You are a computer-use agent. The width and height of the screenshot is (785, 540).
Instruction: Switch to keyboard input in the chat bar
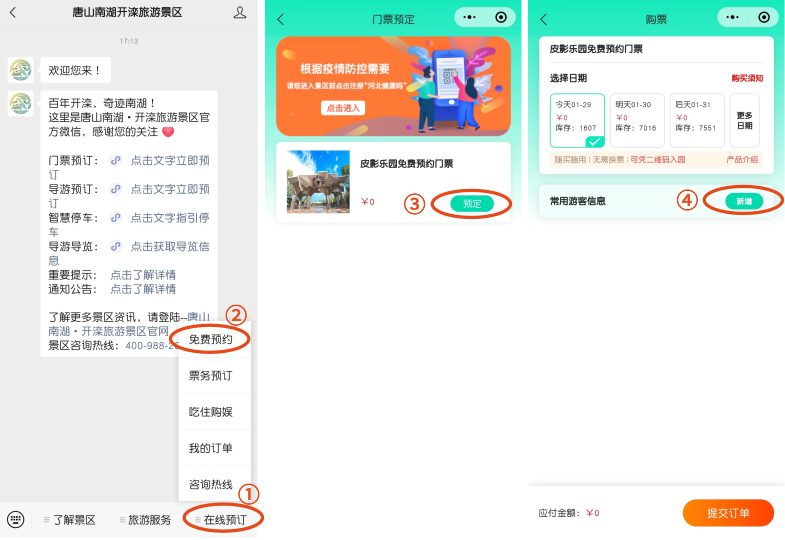tap(15, 519)
